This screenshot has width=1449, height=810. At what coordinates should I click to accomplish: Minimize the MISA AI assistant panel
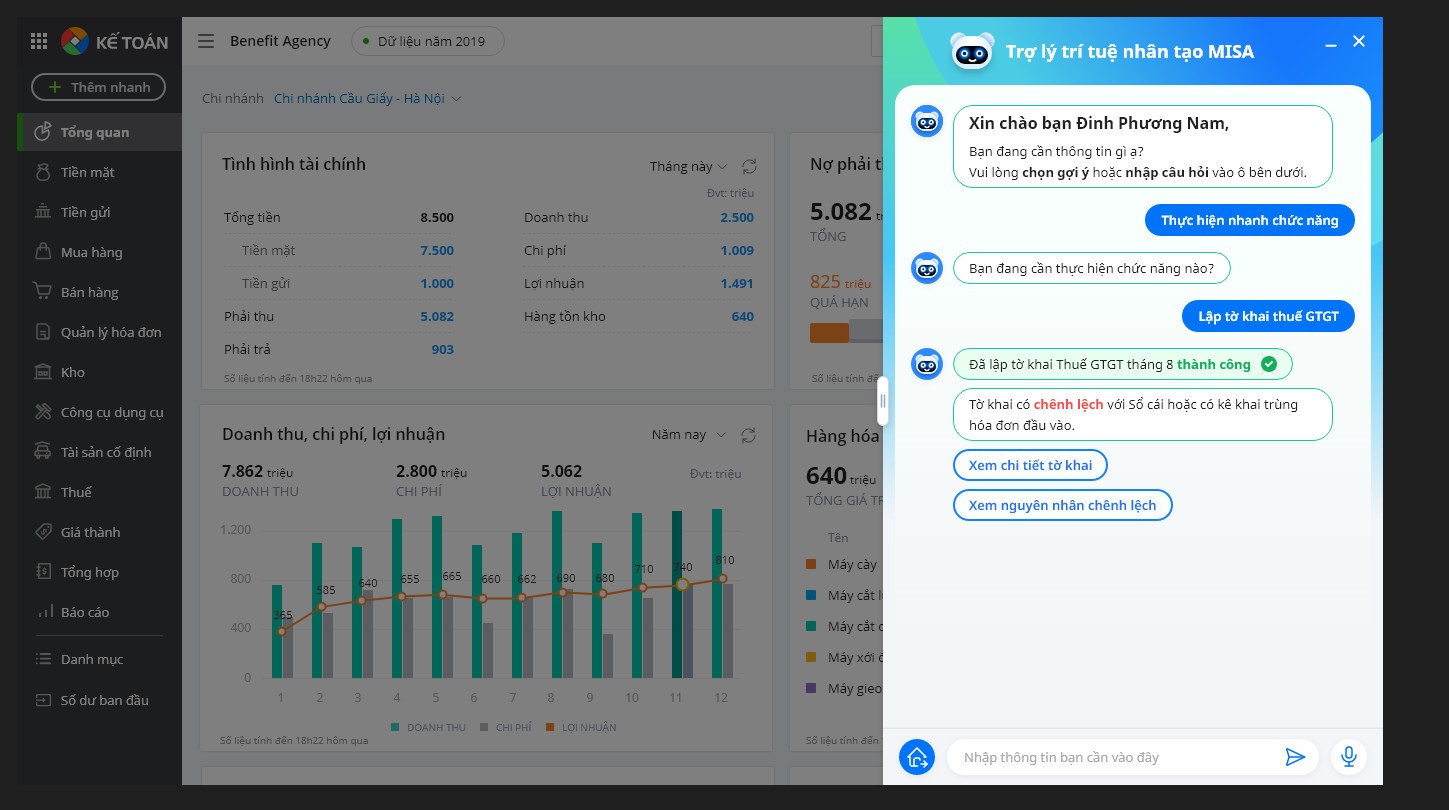pos(1330,44)
